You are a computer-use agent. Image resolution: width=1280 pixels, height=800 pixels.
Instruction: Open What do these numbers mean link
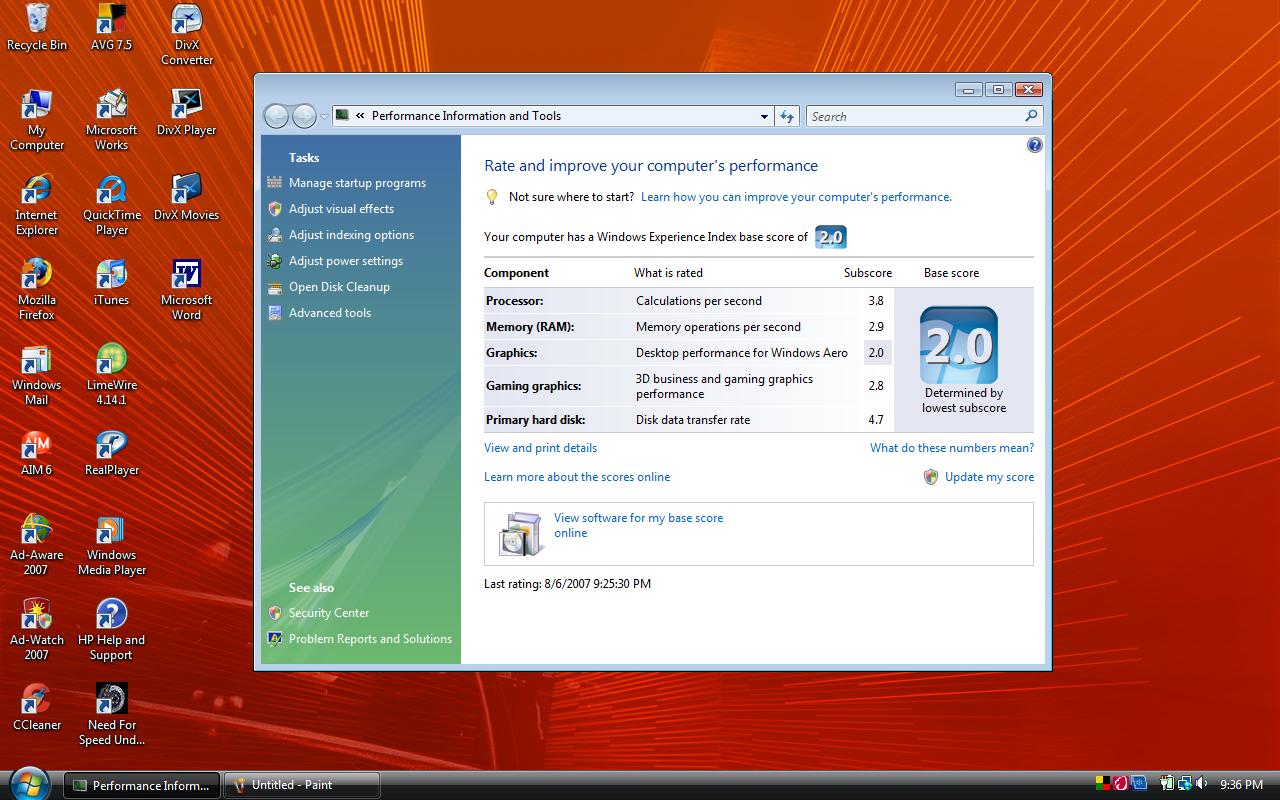(952, 448)
